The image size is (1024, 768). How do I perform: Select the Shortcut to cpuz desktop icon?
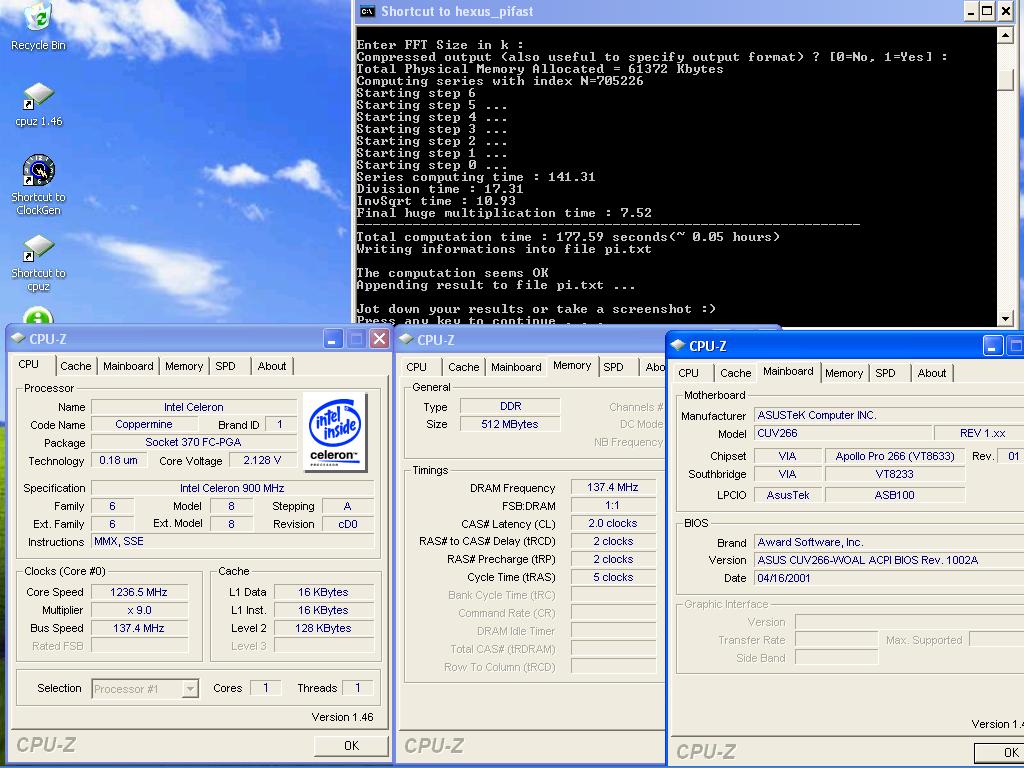[39, 264]
